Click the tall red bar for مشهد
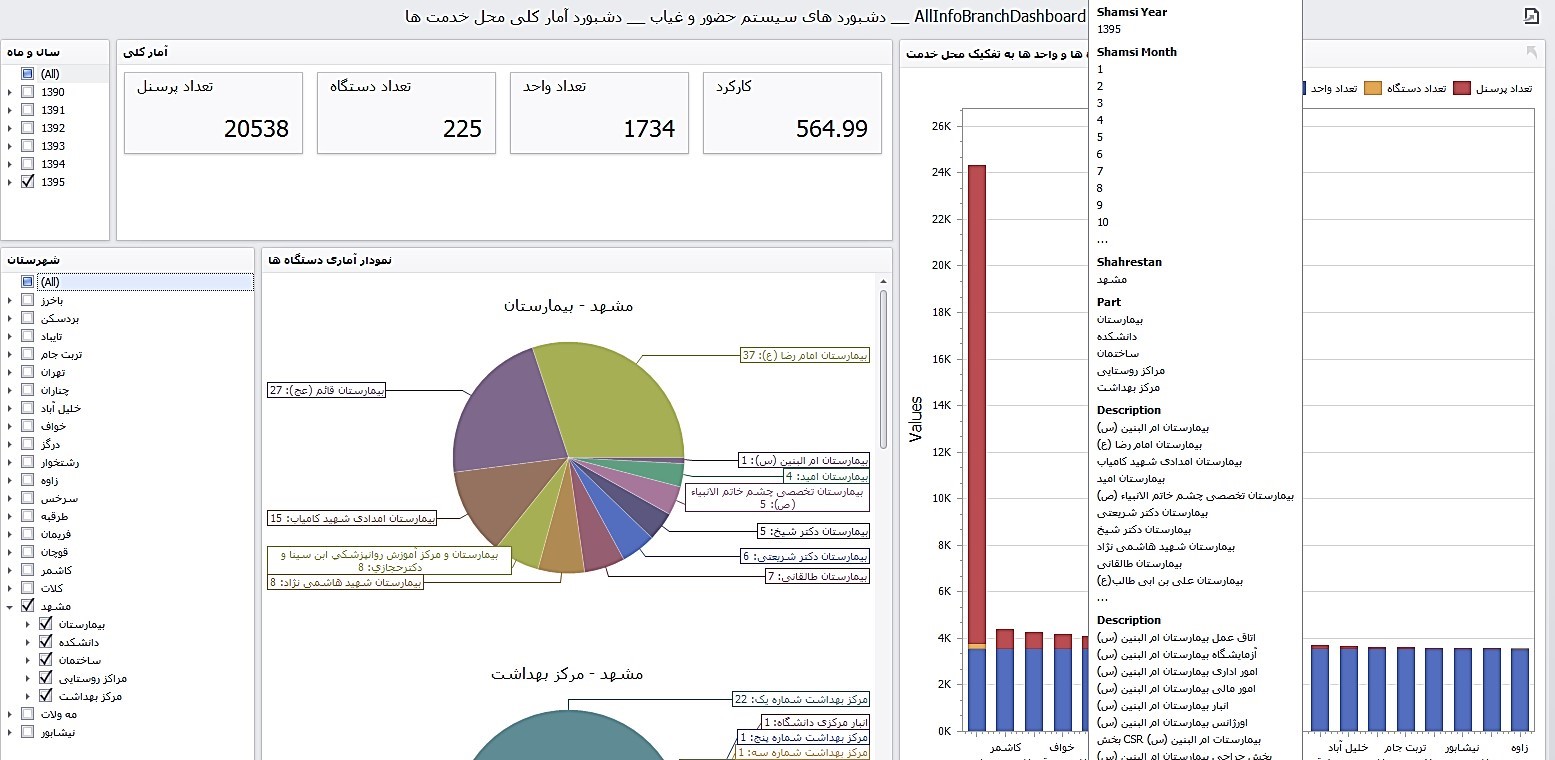The image size is (1555, 760). (976, 400)
